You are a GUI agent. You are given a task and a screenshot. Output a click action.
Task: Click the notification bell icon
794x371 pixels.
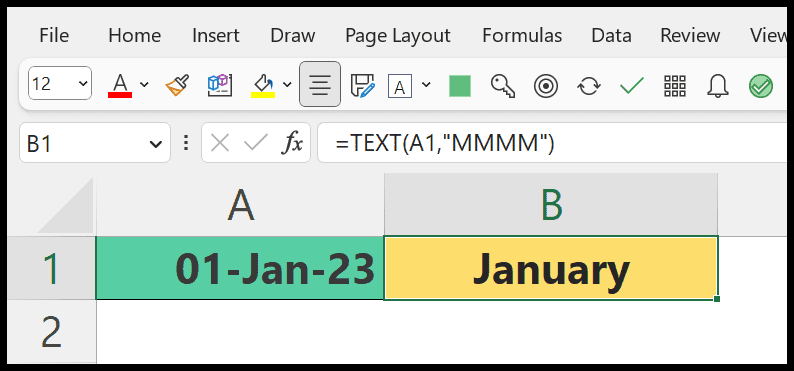(x=717, y=86)
